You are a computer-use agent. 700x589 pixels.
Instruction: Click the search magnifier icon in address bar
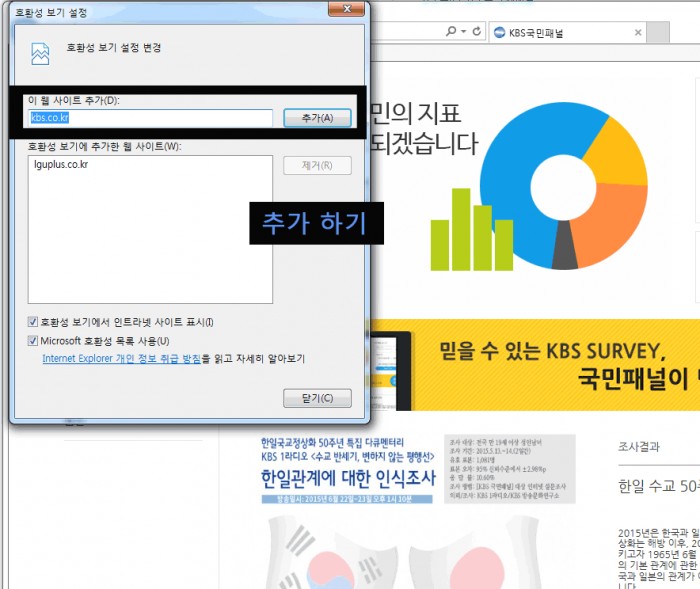[451, 31]
